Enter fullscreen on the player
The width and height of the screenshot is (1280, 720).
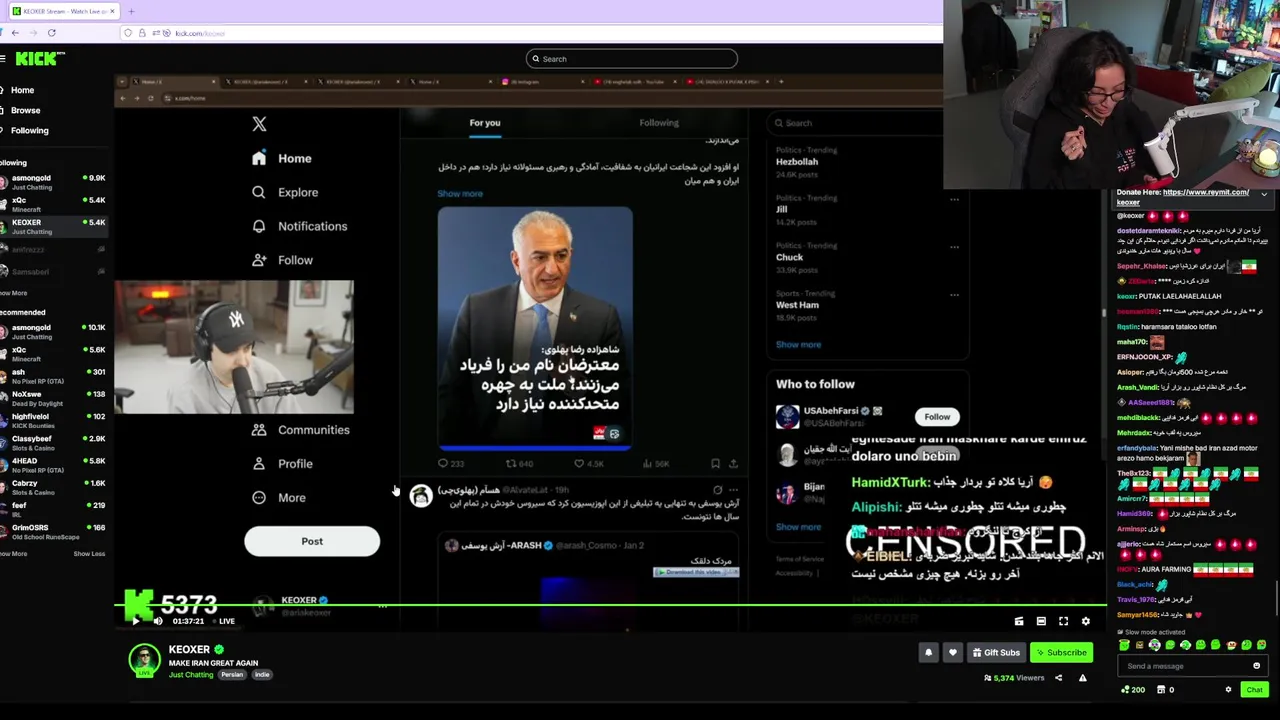coord(1063,621)
